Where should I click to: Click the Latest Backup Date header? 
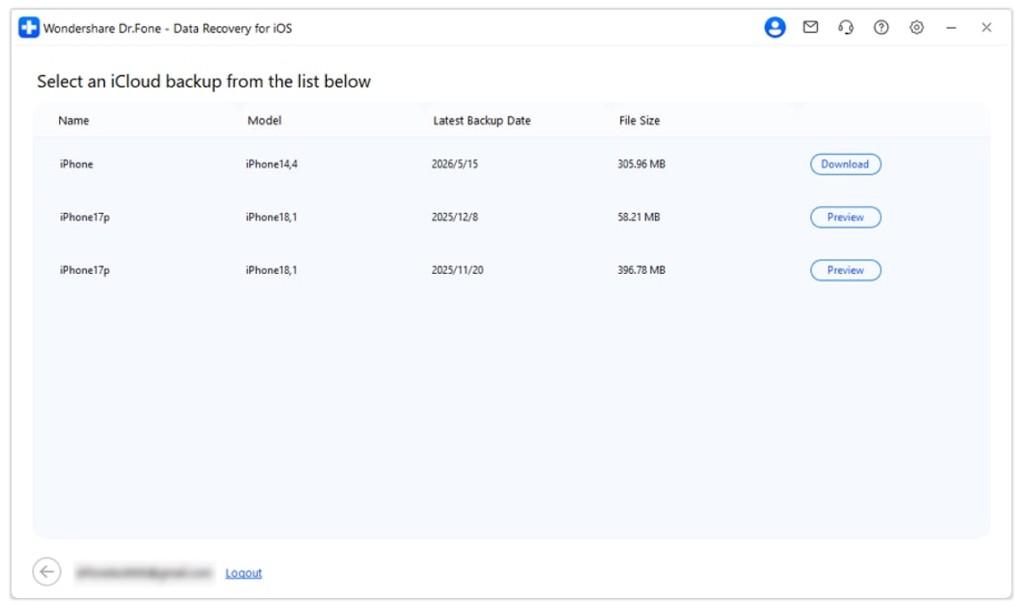pyautogui.click(x=482, y=120)
